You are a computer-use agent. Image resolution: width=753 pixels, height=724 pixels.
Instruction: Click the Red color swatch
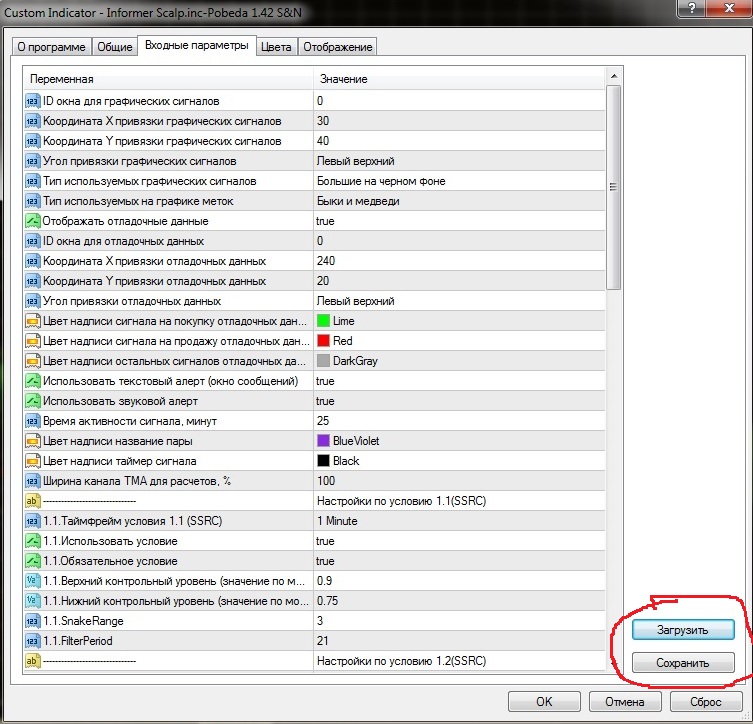point(323,341)
